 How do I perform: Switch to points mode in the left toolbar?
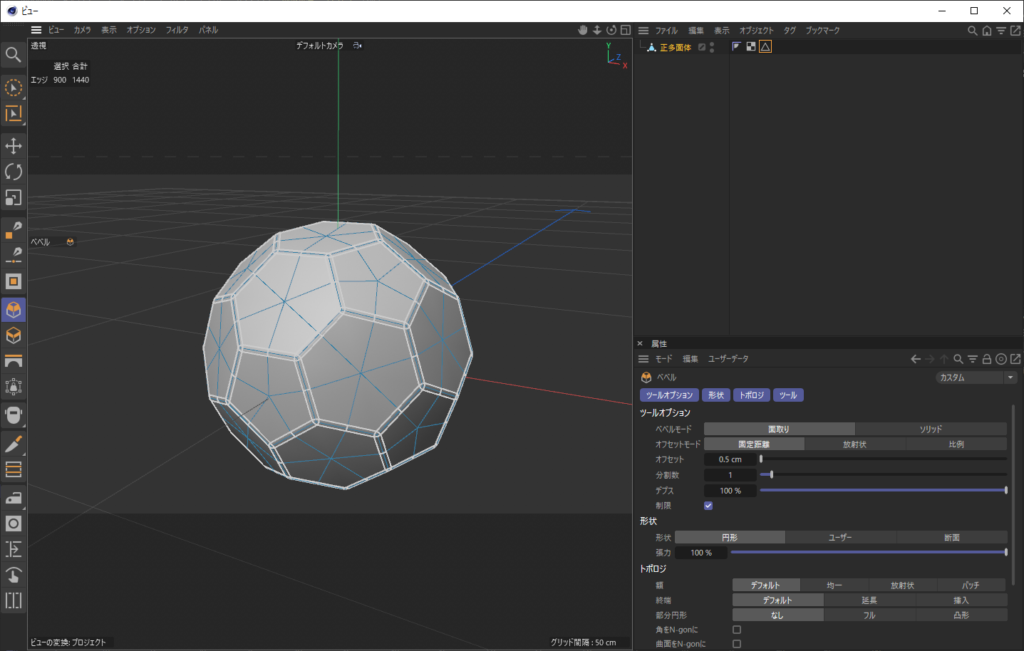tap(14, 227)
